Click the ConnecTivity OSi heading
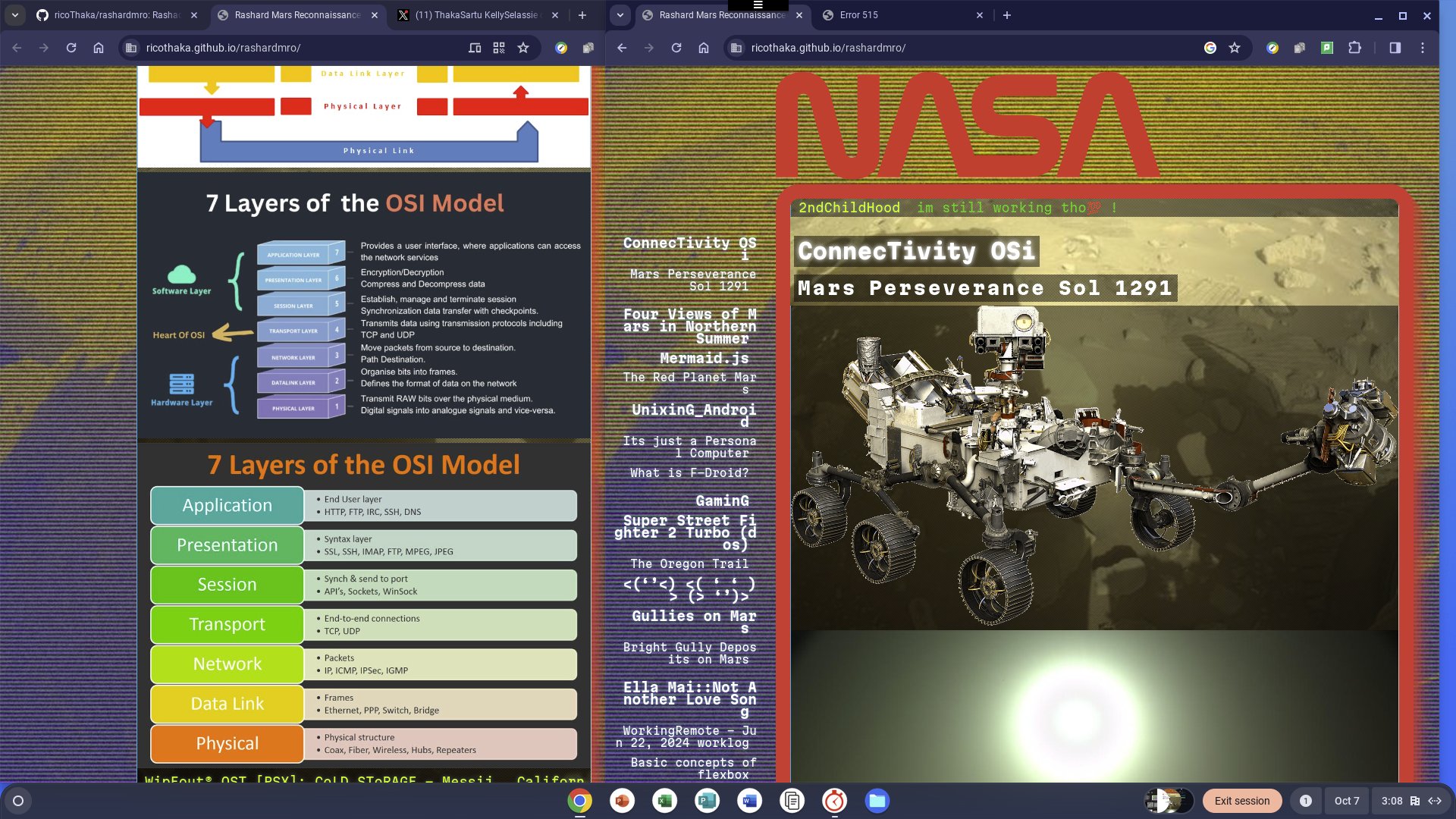The width and height of the screenshot is (1456, 819). [x=916, y=251]
